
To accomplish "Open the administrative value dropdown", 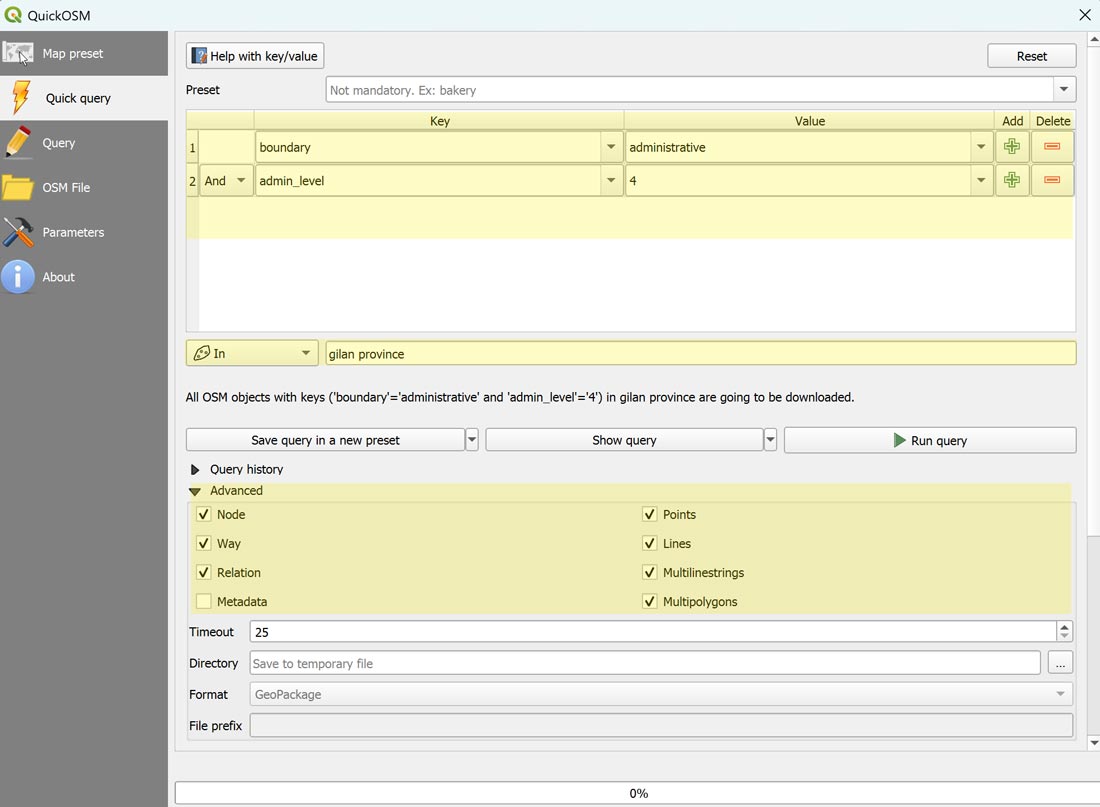I will (x=981, y=147).
